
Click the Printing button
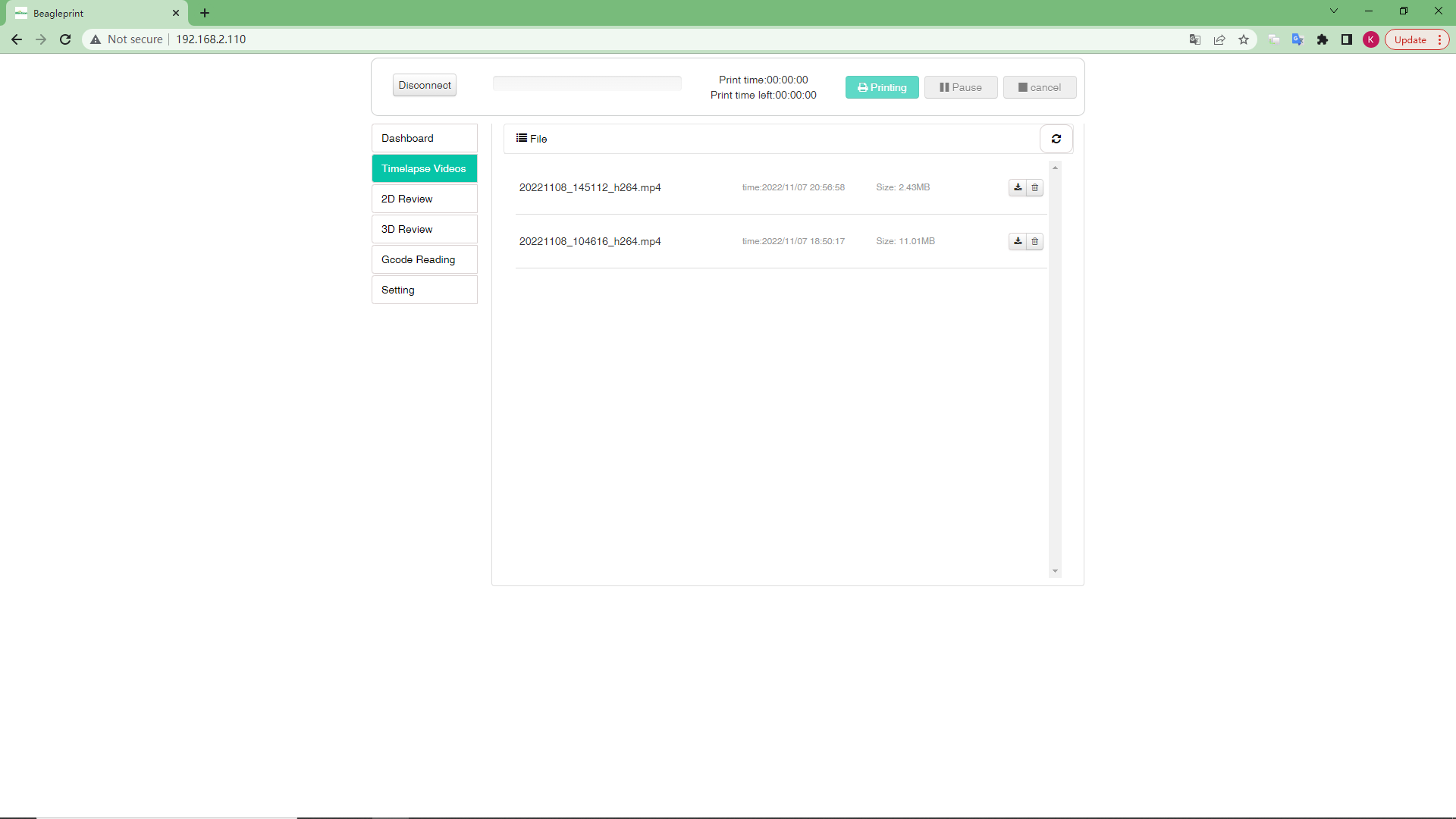pyautogui.click(x=882, y=87)
